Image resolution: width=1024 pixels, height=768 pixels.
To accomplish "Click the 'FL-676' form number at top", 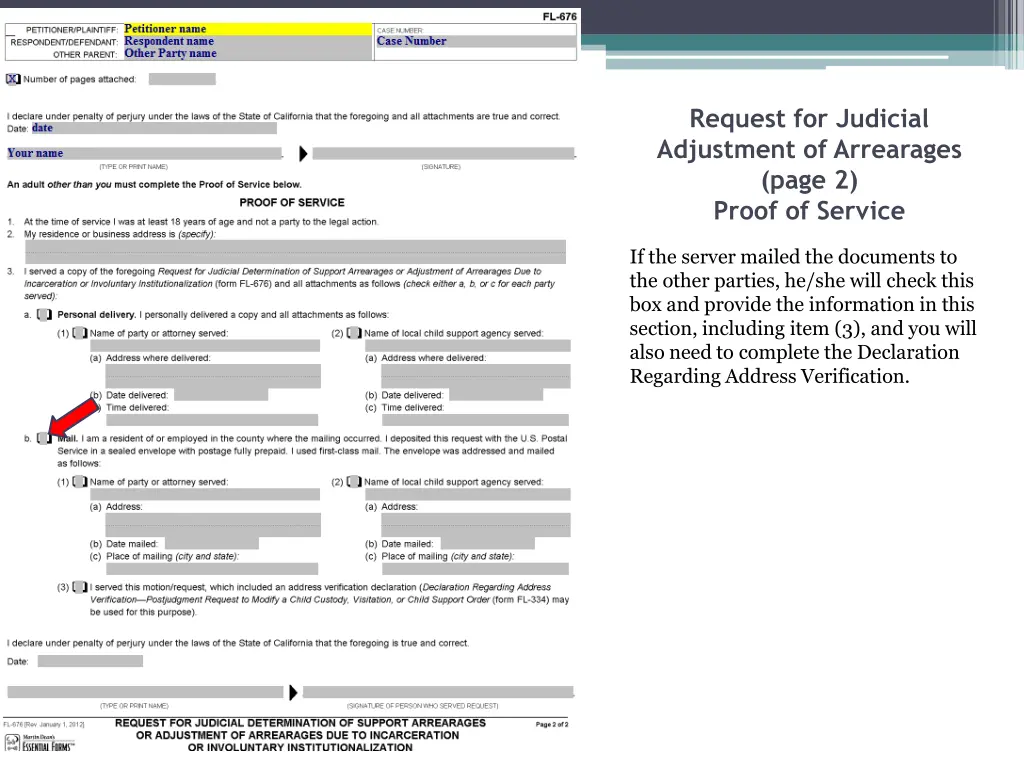I will click(x=560, y=16).
